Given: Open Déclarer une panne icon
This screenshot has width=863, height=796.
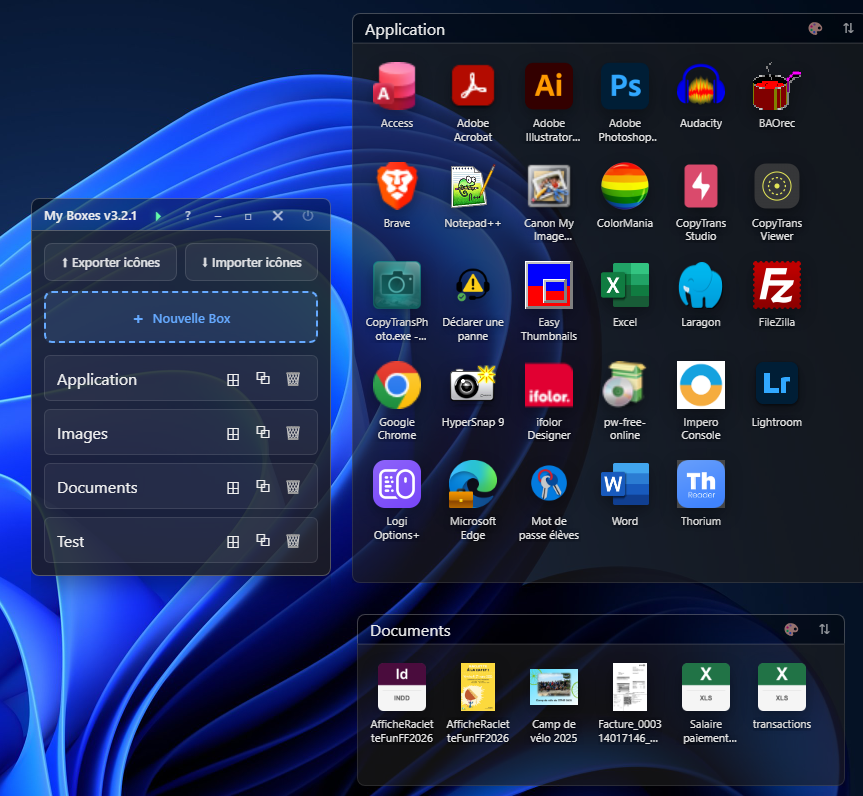Looking at the screenshot, I should coord(473,285).
